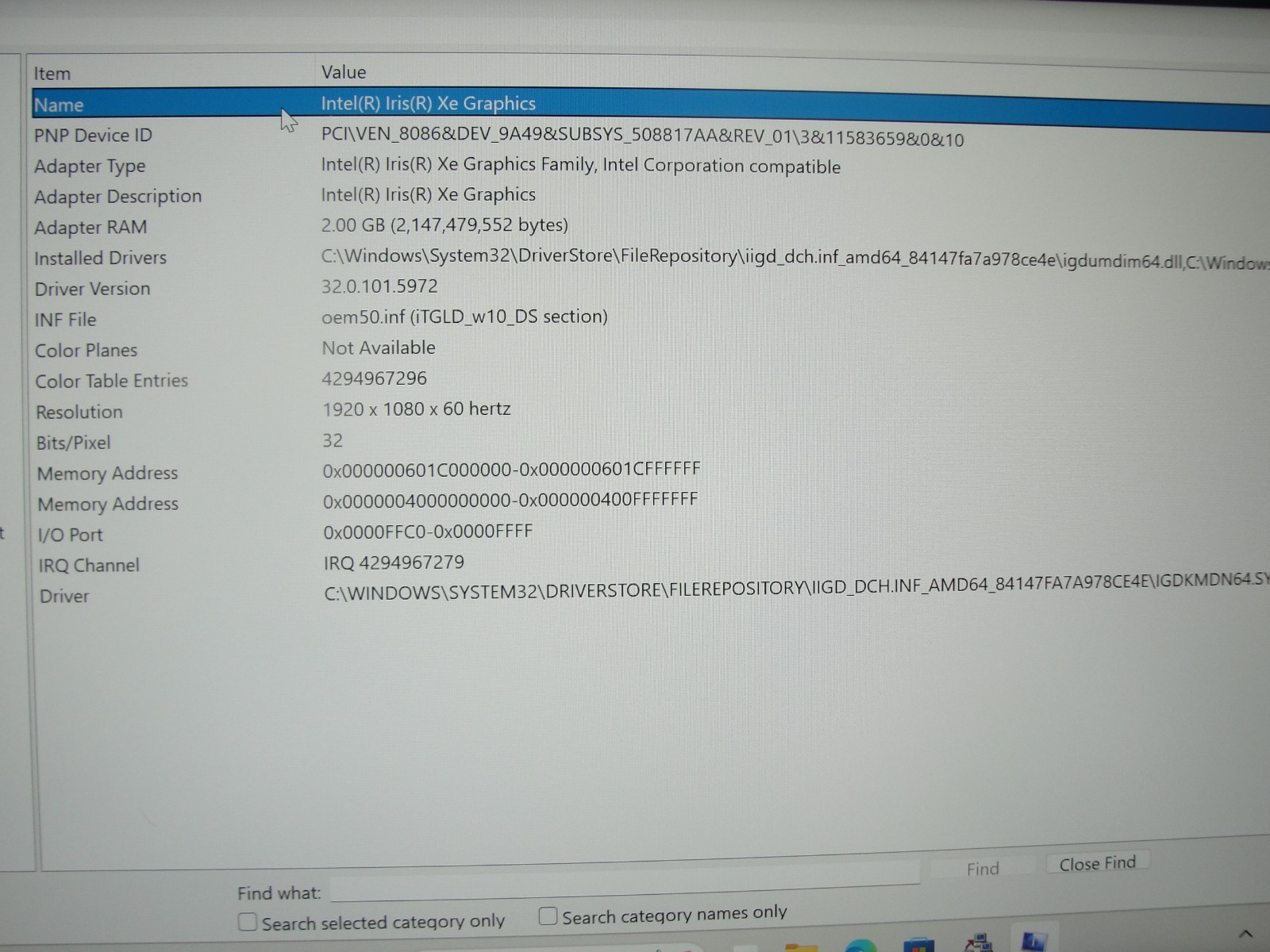
Task: Tick the Search selected category only checkbox
Action: point(248,922)
